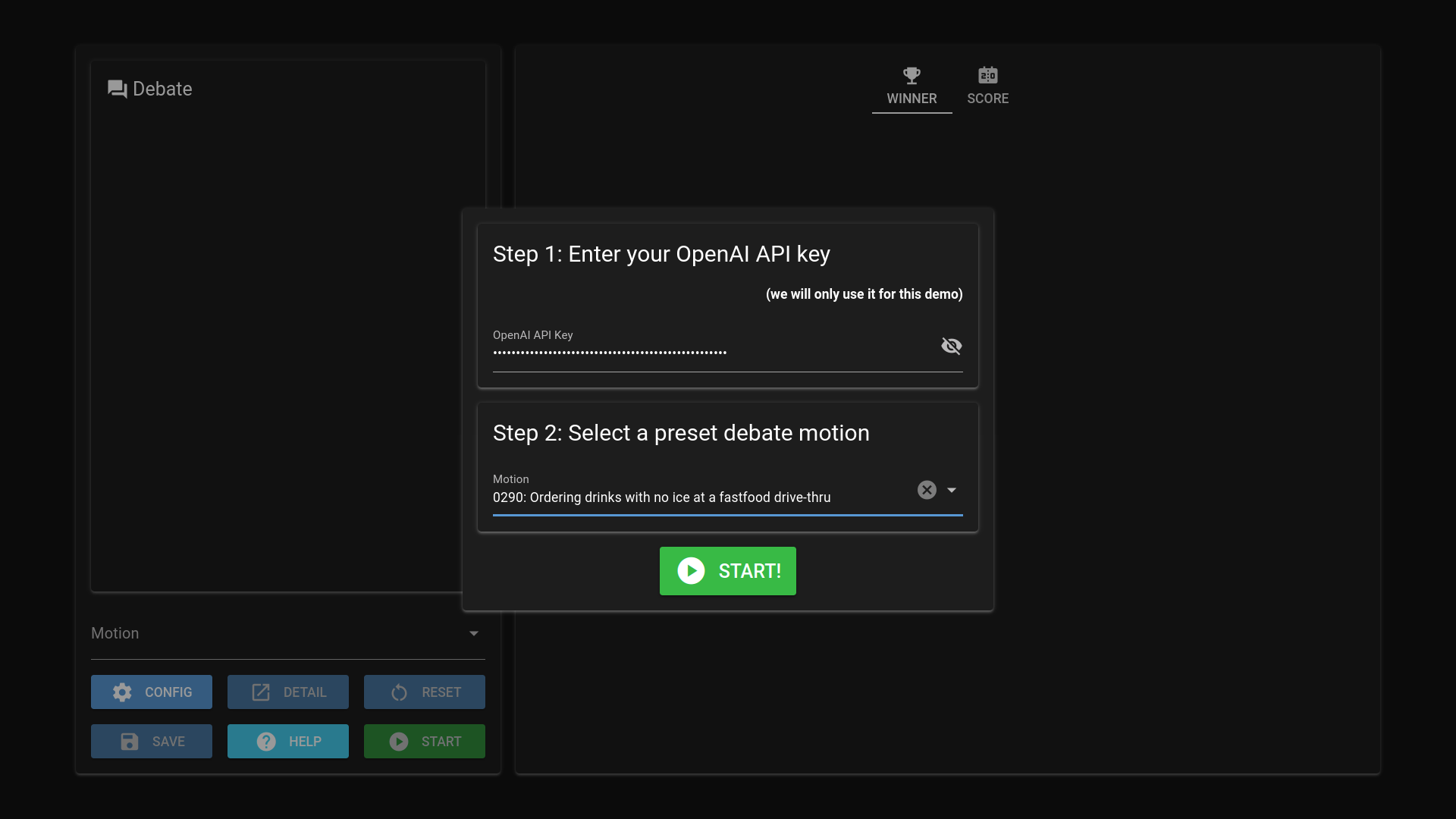This screenshot has height=819, width=1456.
Task: Click the gear icon on the CONFIG button
Action: [122, 692]
